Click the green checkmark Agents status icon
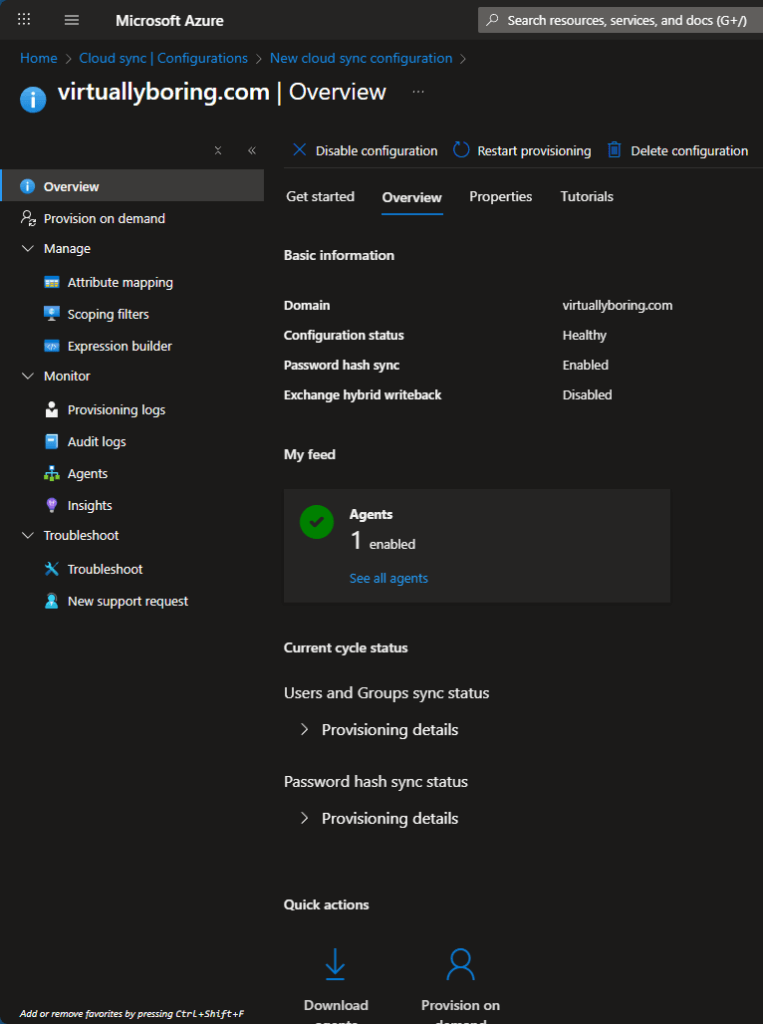Image resolution: width=763 pixels, height=1024 pixels. 317,522
